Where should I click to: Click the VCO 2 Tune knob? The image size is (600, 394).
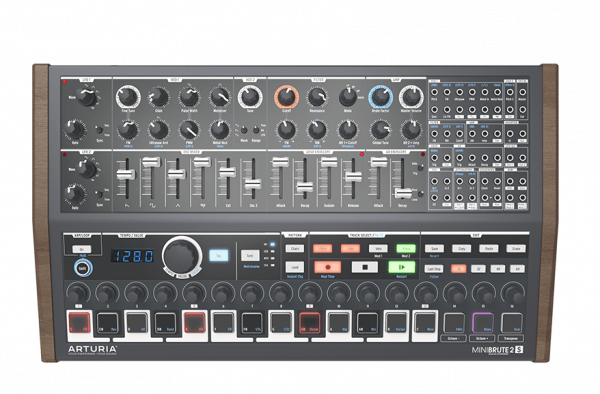(x=250, y=96)
